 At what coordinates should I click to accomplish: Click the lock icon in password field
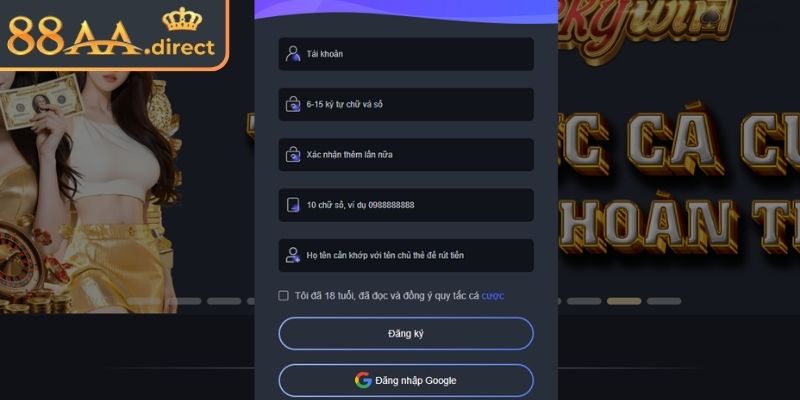(x=293, y=104)
